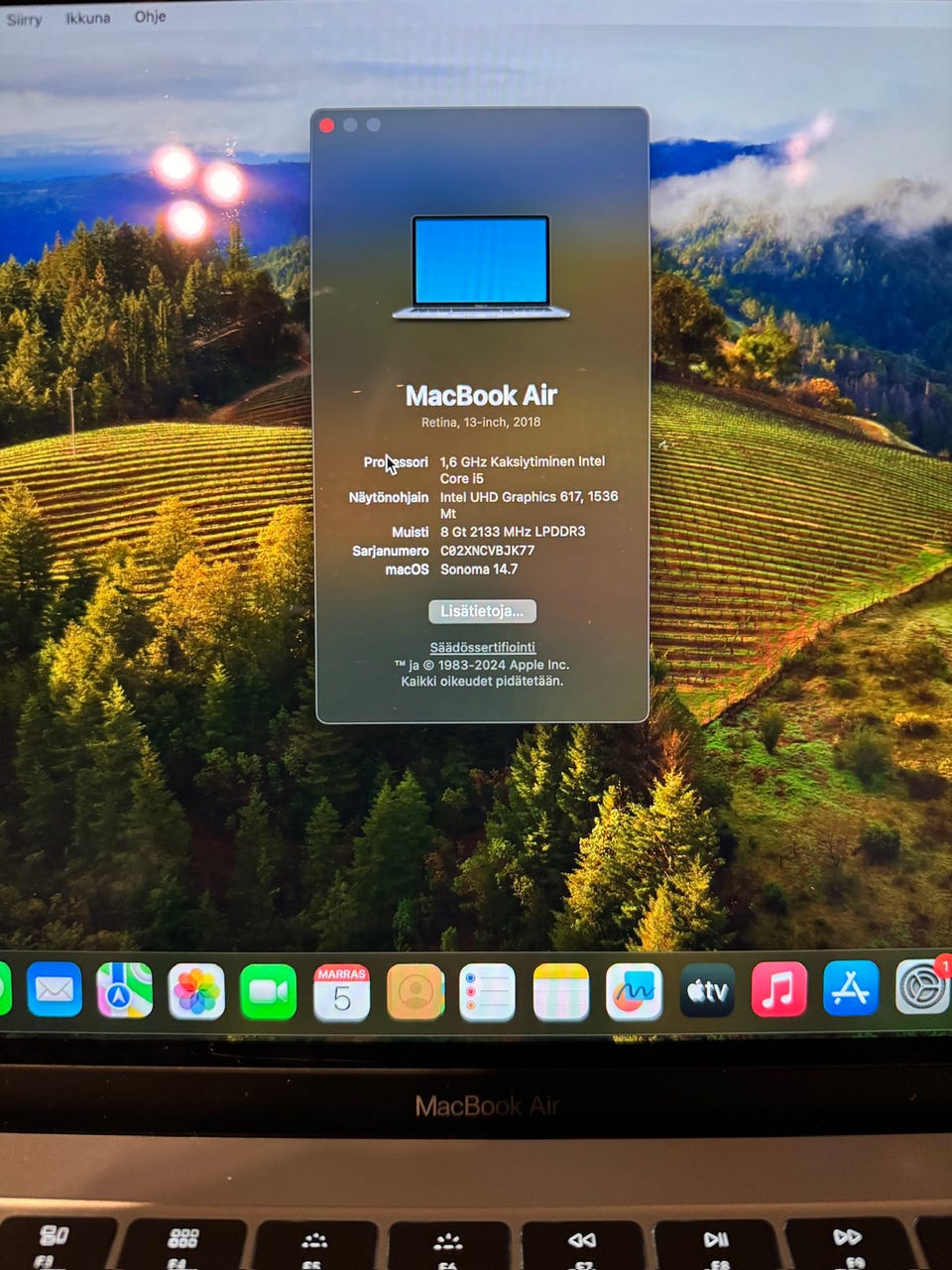
Task: Open the Apple TV app
Action: (x=707, y=990)
